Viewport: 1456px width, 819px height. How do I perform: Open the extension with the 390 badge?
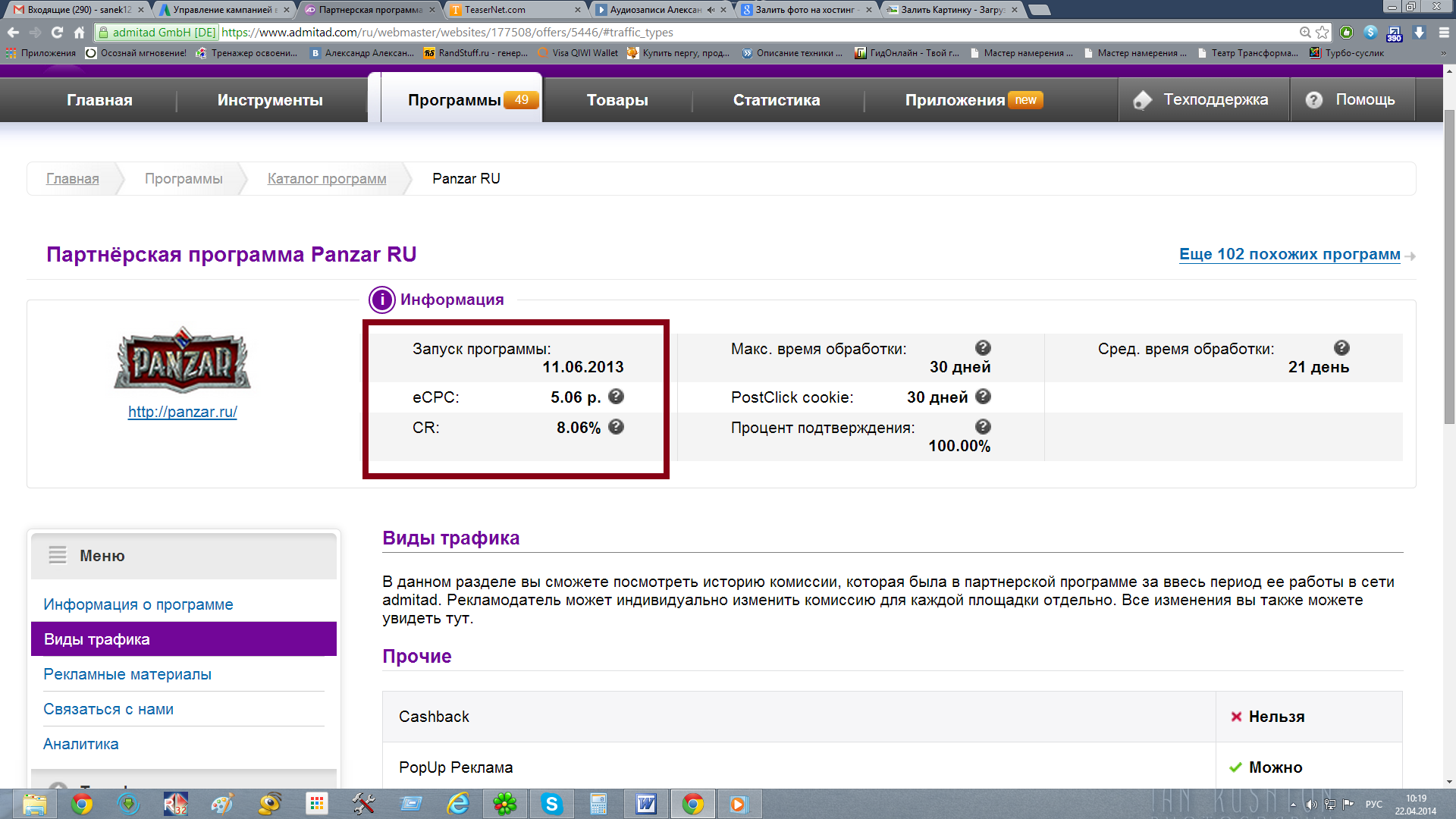tap(1395, 33)
